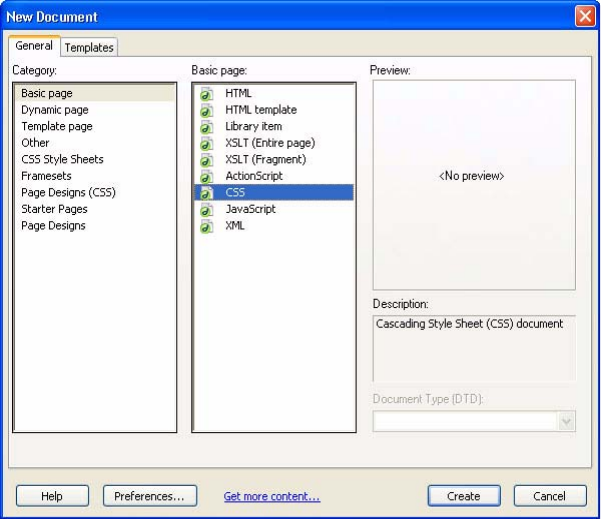The height and width of the screenshot is (519, 601).
Task: Click the XSLT (Fragment) file icon
Action: pyautogui.click(x=207, y=159)
